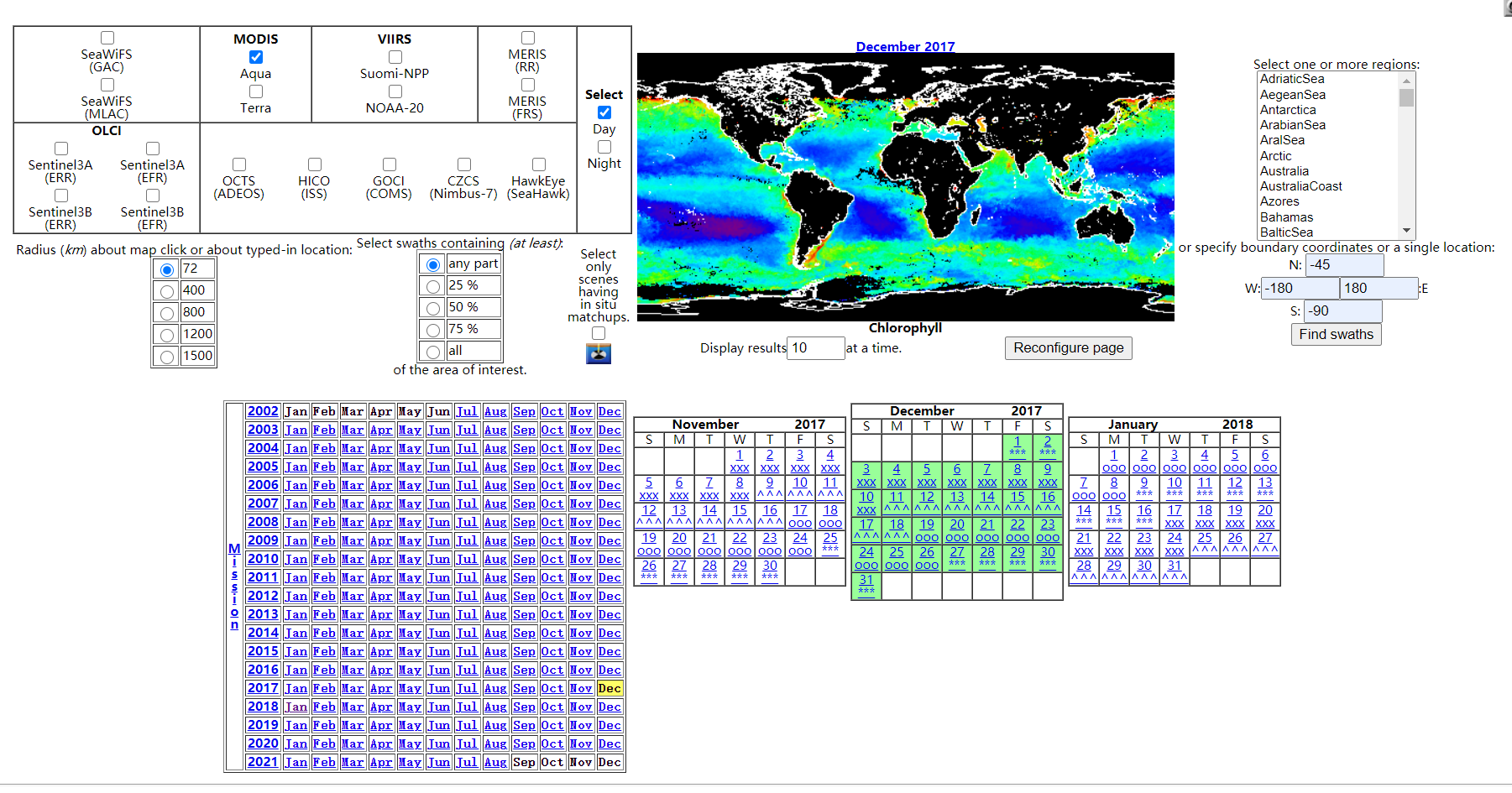
Task: Open Jun in the 2010 row
Action: [x=438, y=559]
